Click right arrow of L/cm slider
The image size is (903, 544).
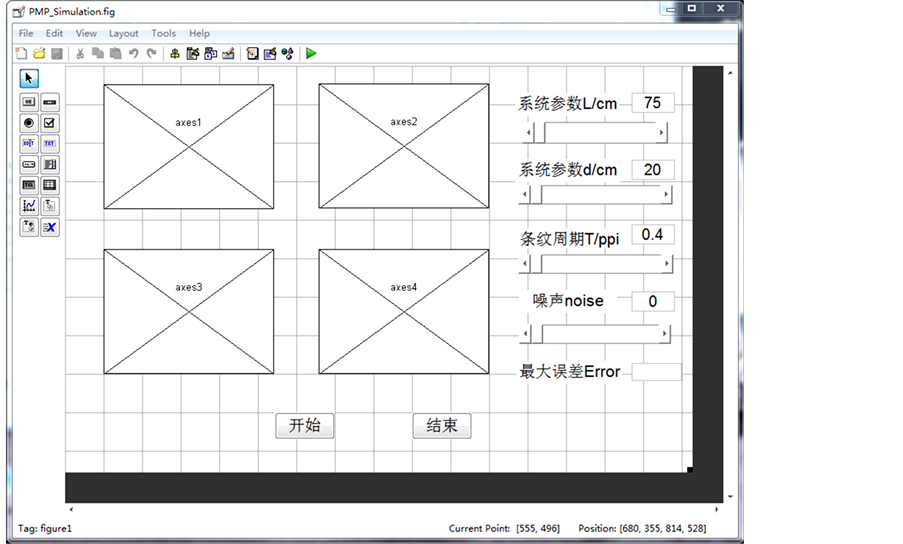point(661,132)
